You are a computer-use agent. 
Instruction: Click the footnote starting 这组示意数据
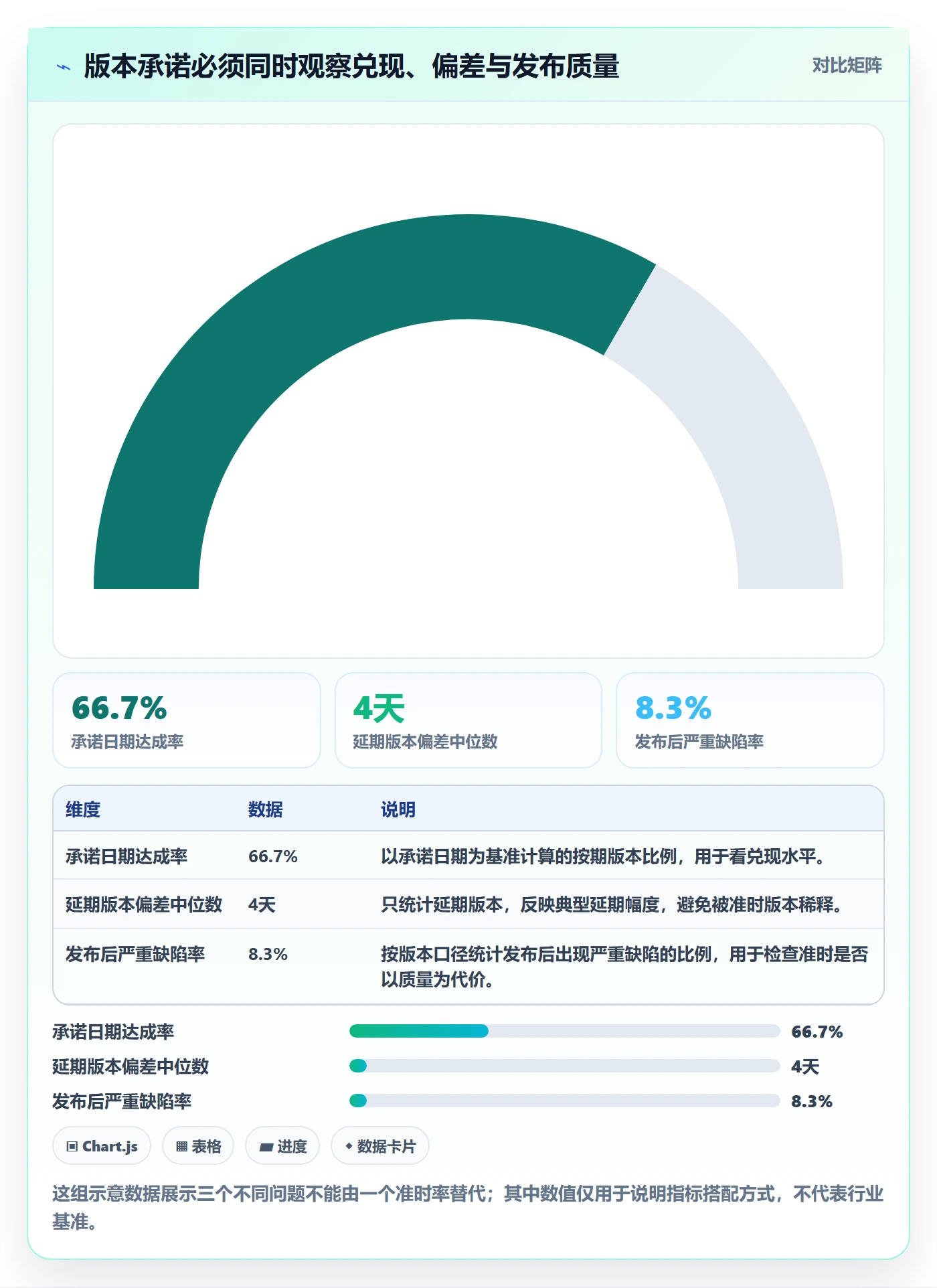coord(468,1208)
